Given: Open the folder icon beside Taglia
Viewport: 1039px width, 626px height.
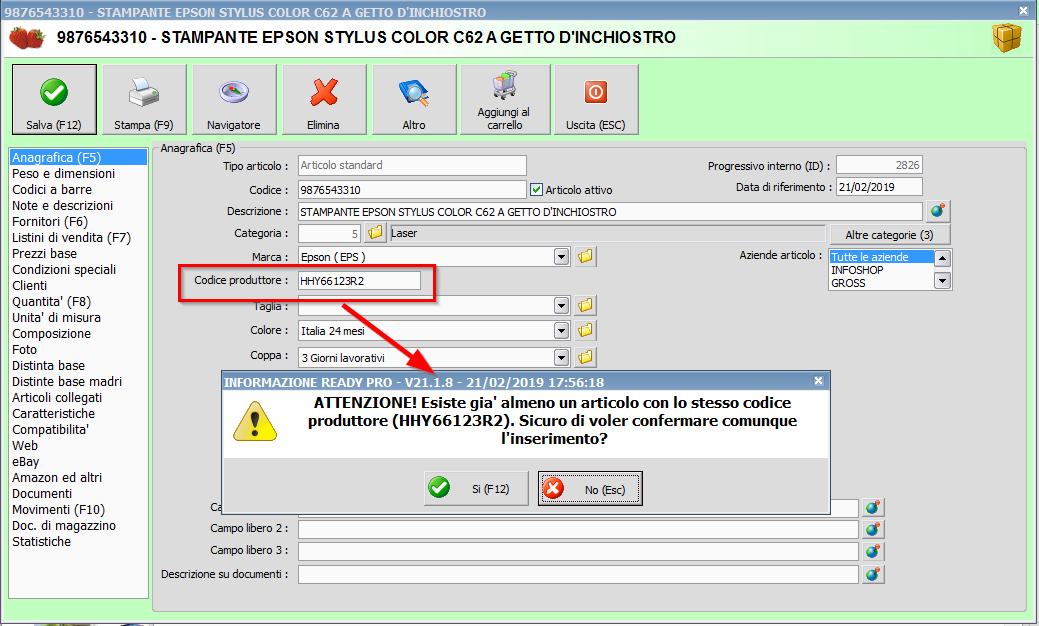Looking at the screenshot, I should 585,305.
